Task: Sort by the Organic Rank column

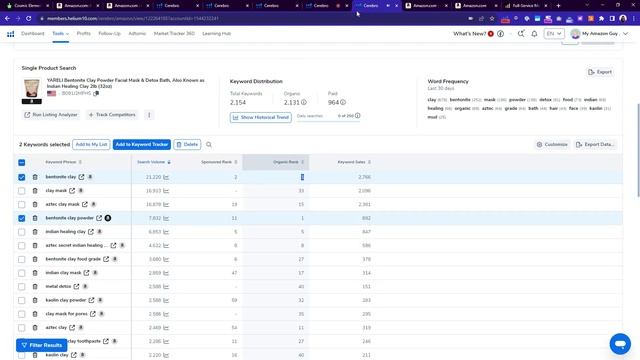Action: click(289, 162)
